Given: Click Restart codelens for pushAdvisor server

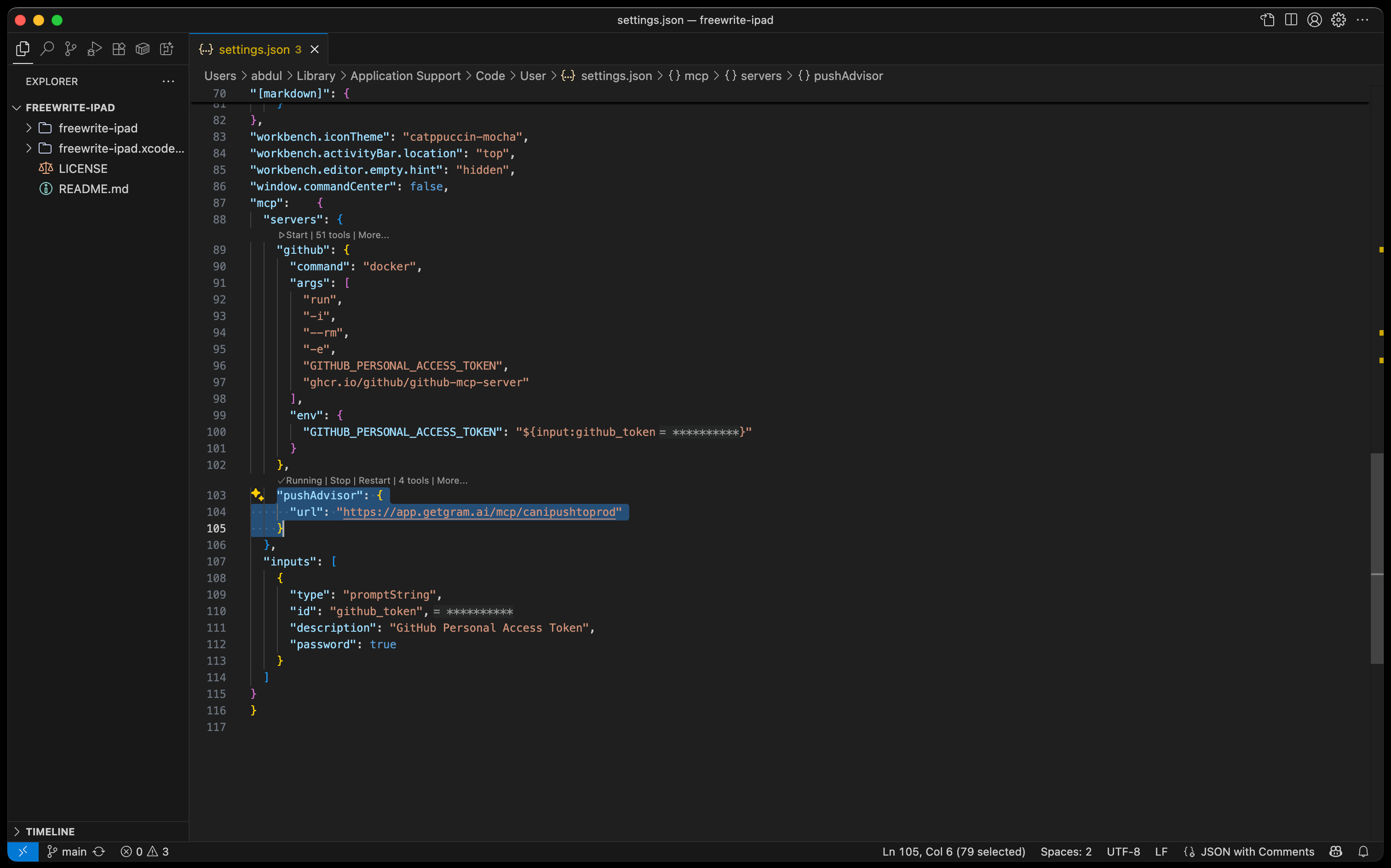Looking at the screenshot, I should coord(374,480).
